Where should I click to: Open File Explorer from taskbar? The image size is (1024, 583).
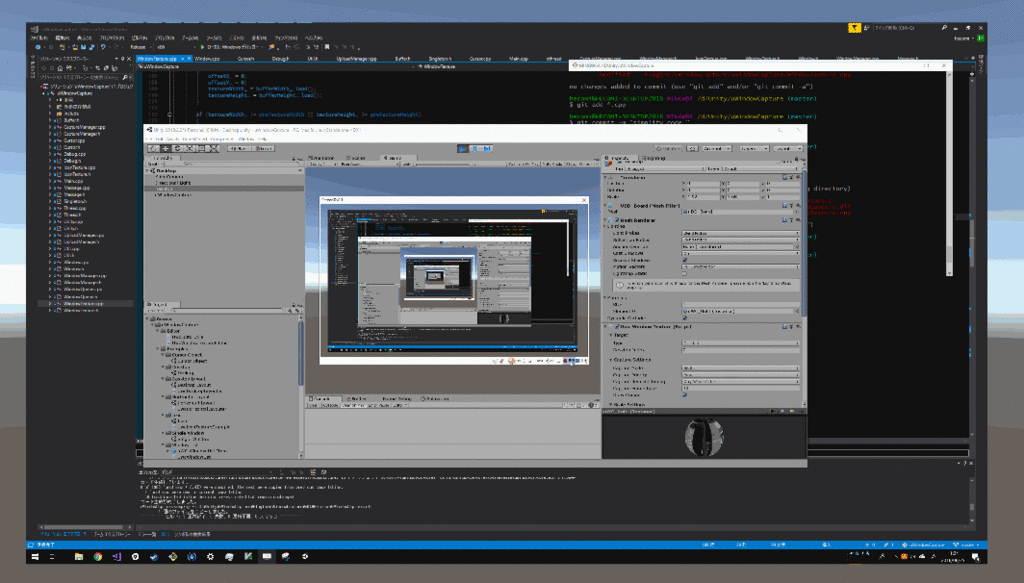[x=78, y=557]
